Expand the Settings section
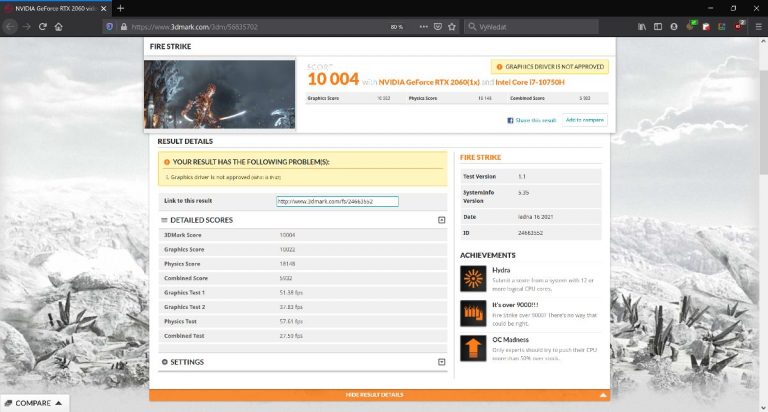This screenshot has width=768, height=412. click(x=441, y=362)
